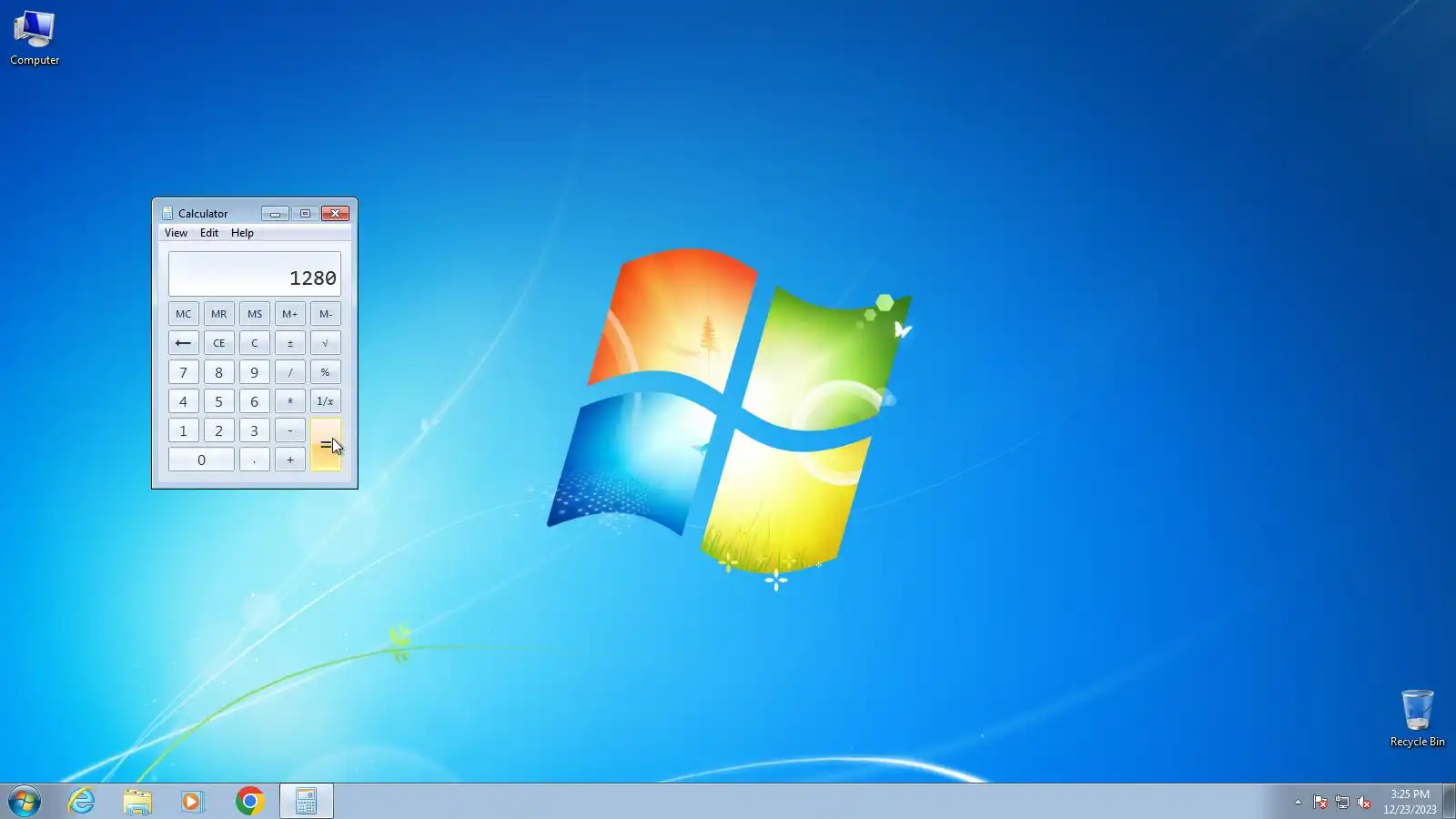
Task: Click the multiply (*) button
Action: pos(290,401)
